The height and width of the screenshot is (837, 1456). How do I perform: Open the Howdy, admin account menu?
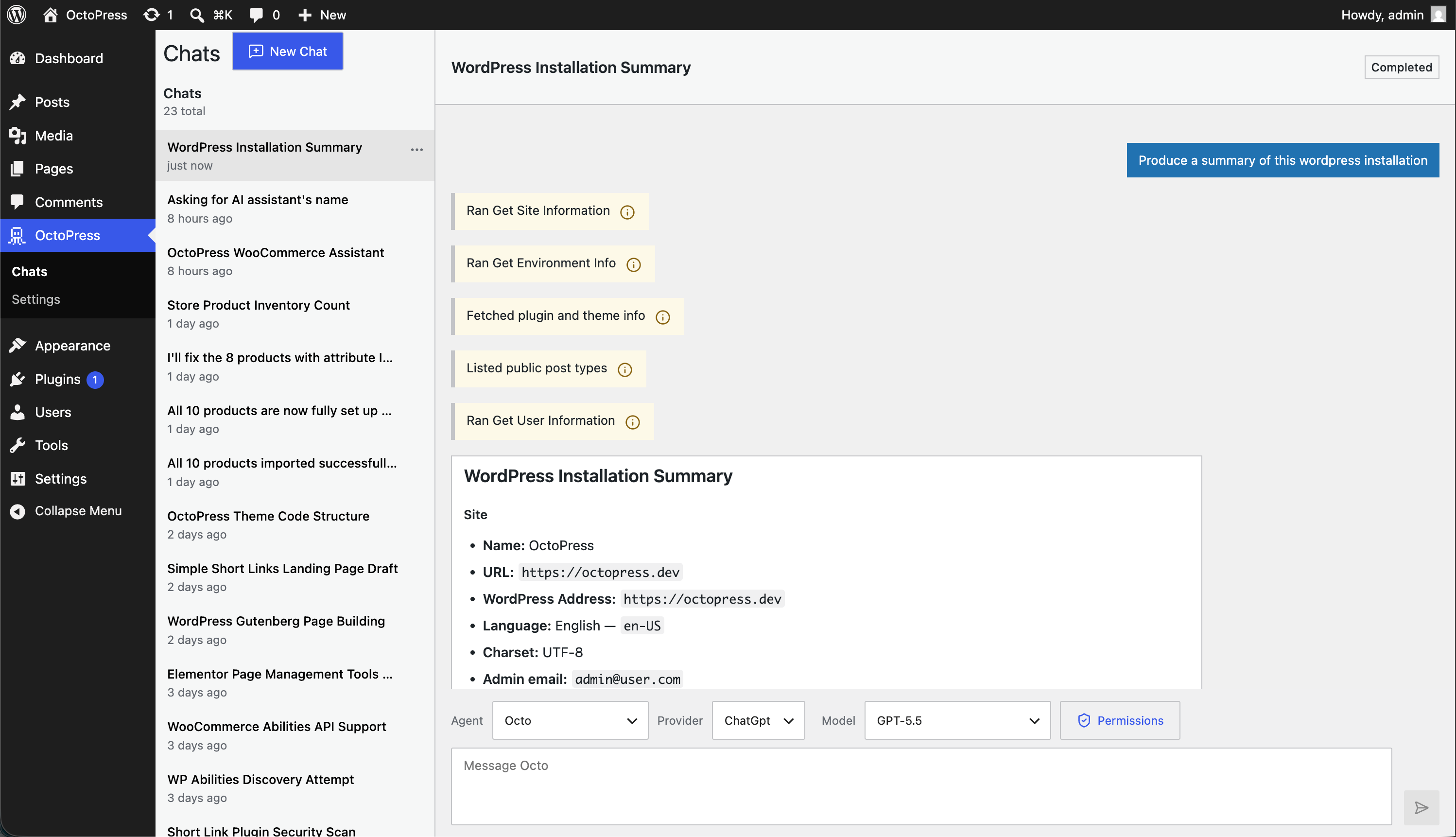[1393, 15]
